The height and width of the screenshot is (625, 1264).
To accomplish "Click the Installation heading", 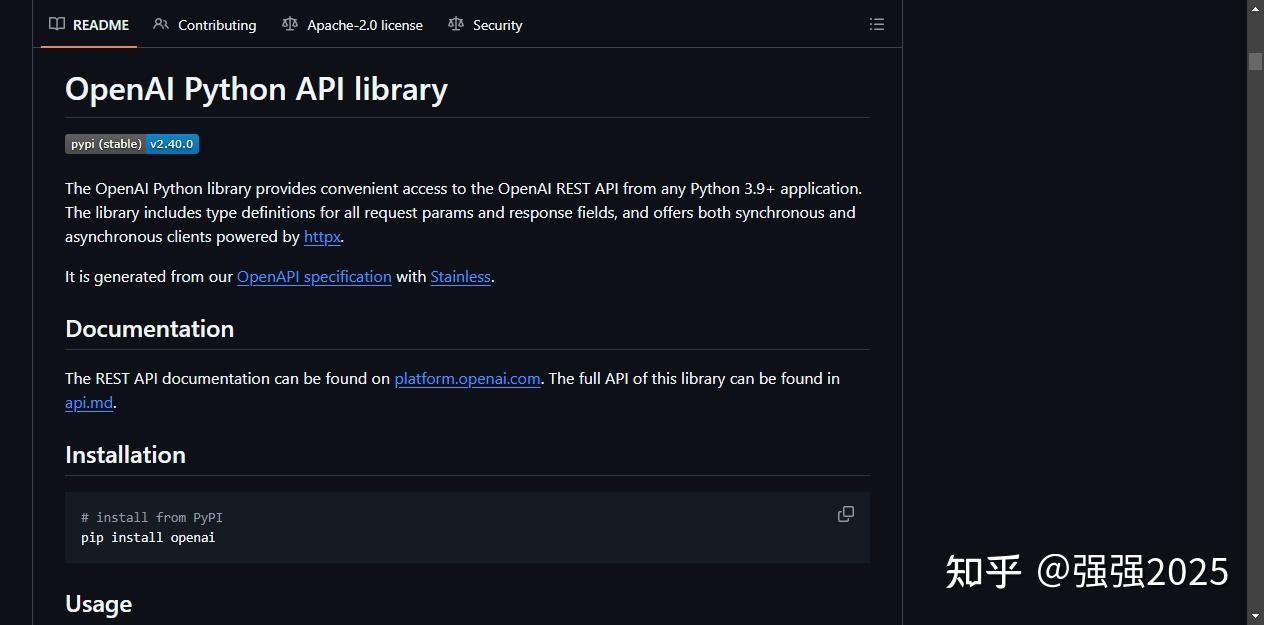I will (125, 455).
